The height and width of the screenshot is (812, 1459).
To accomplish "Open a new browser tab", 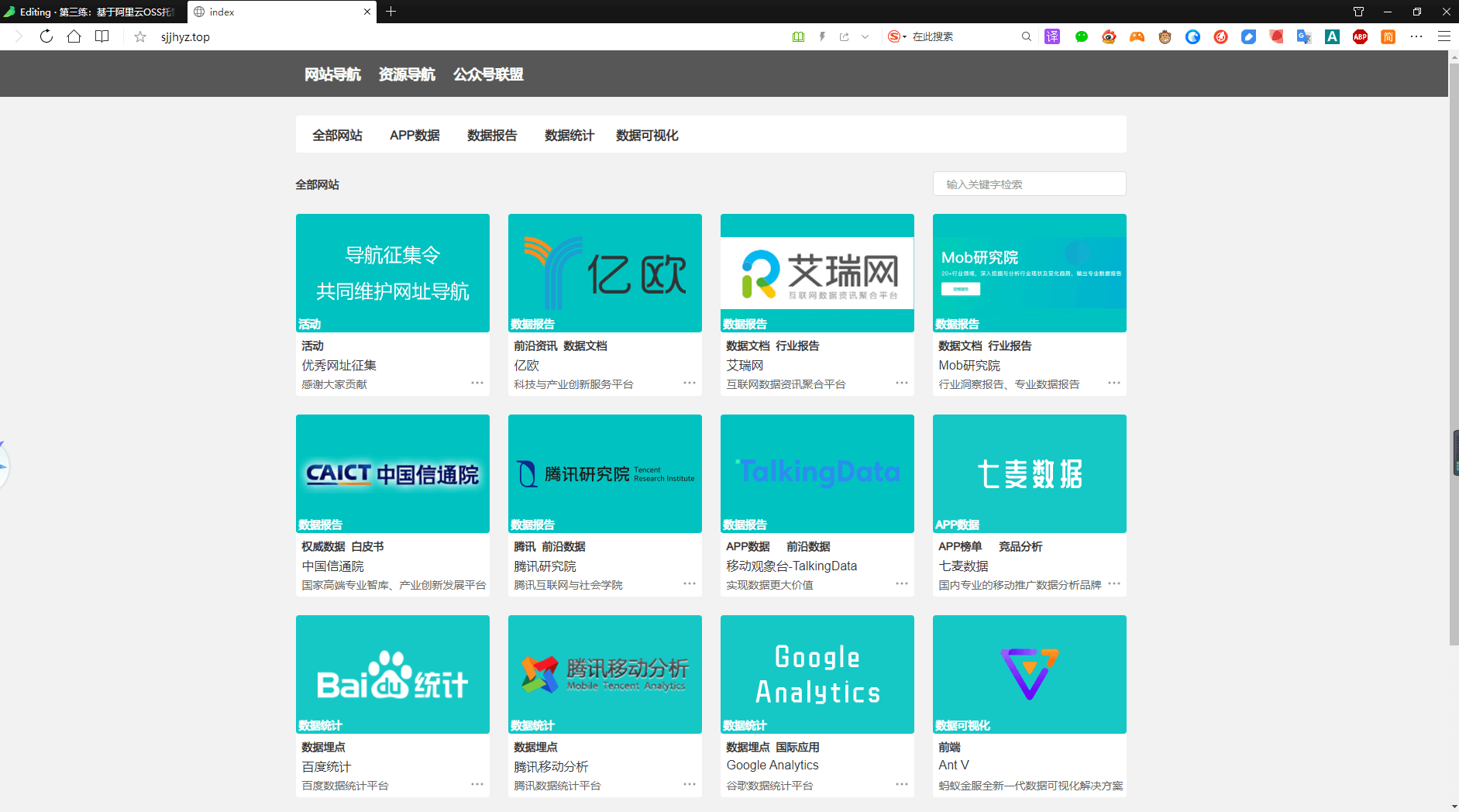I will point(391,12).
